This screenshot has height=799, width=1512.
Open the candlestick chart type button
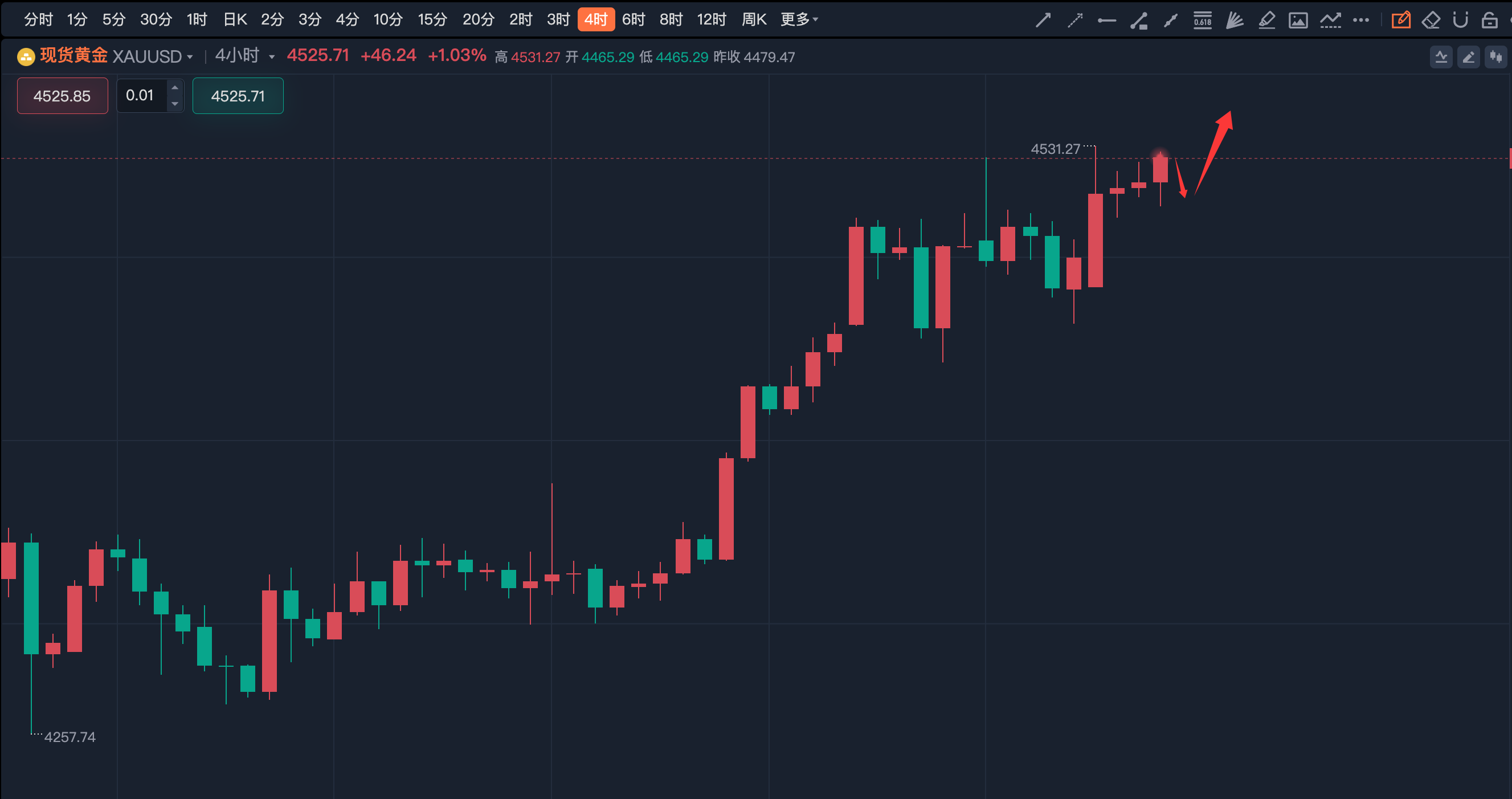[x=1495, y=57]
